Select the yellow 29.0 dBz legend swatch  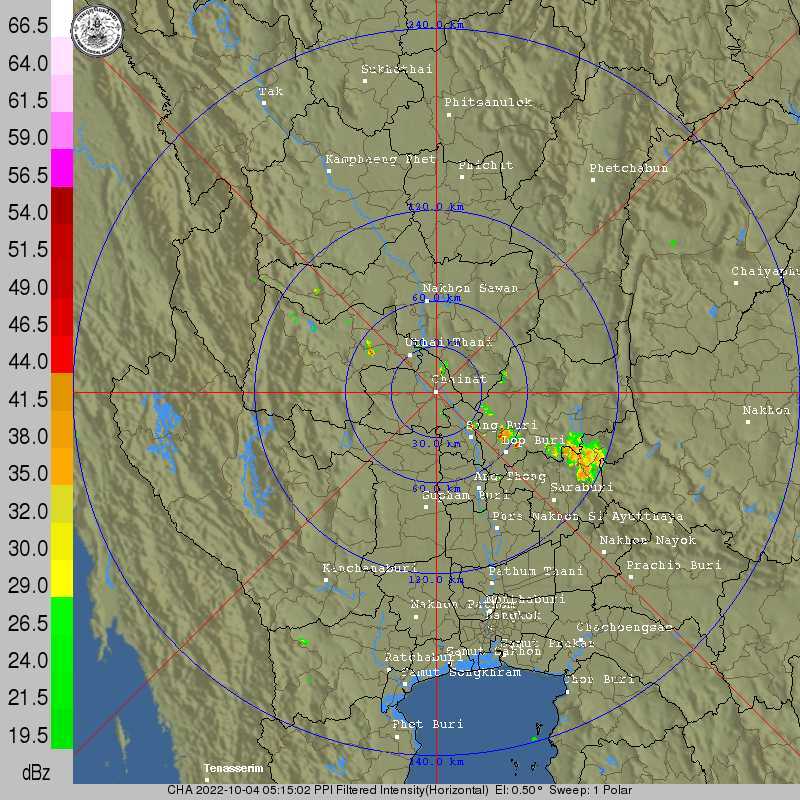pyautogui.click(x=62, y=578)
